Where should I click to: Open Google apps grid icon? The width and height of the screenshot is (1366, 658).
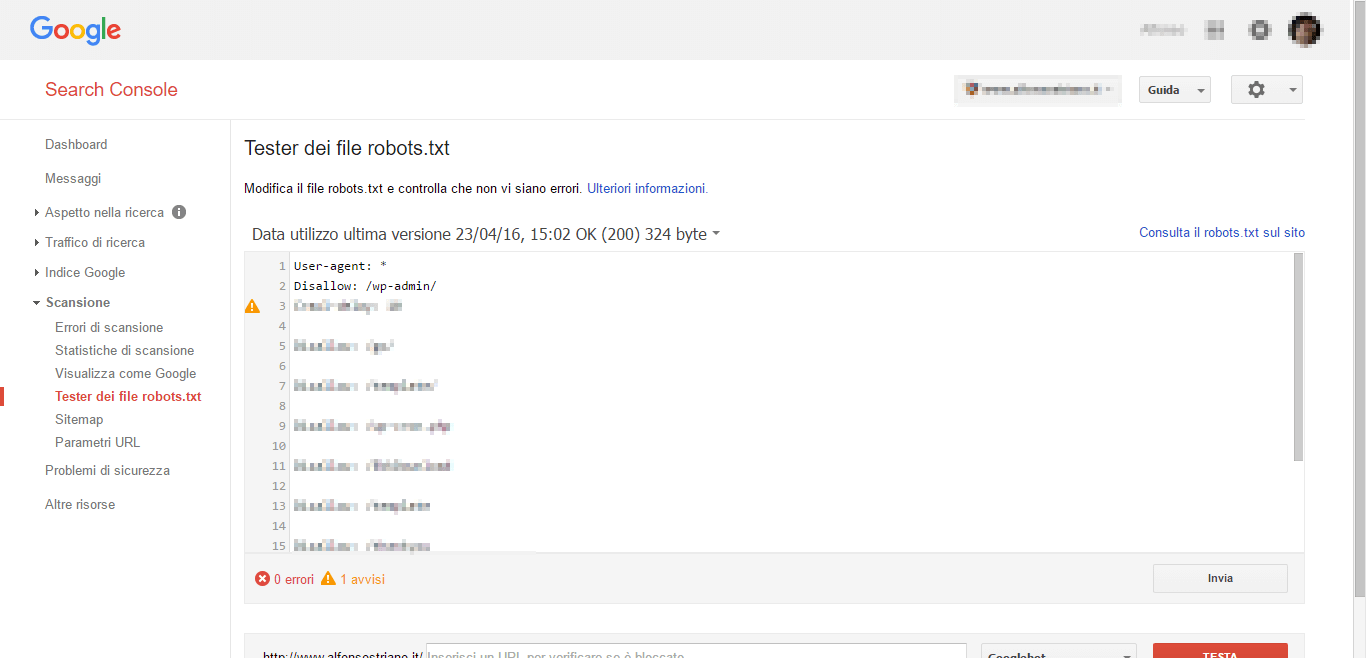(1215, 30)
